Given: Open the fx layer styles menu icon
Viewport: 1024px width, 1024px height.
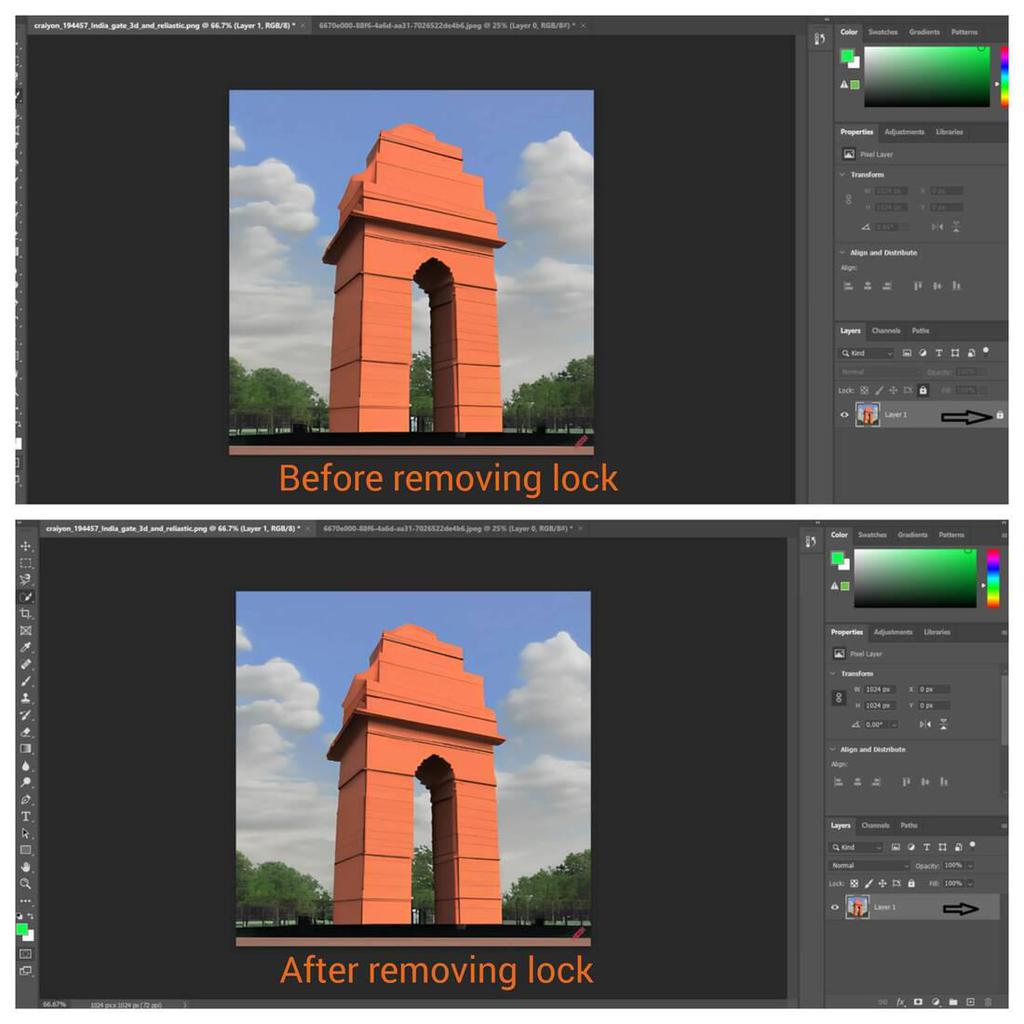Looking at the screenshot, I should pyautogui.click(x=901, y=1001).
